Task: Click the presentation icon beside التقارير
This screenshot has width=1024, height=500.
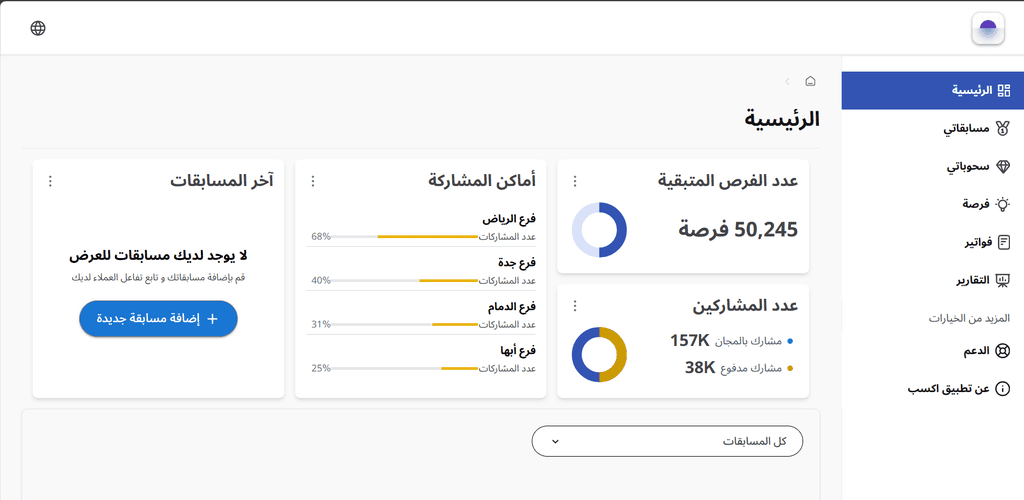Action: (x=1004, y=280)
